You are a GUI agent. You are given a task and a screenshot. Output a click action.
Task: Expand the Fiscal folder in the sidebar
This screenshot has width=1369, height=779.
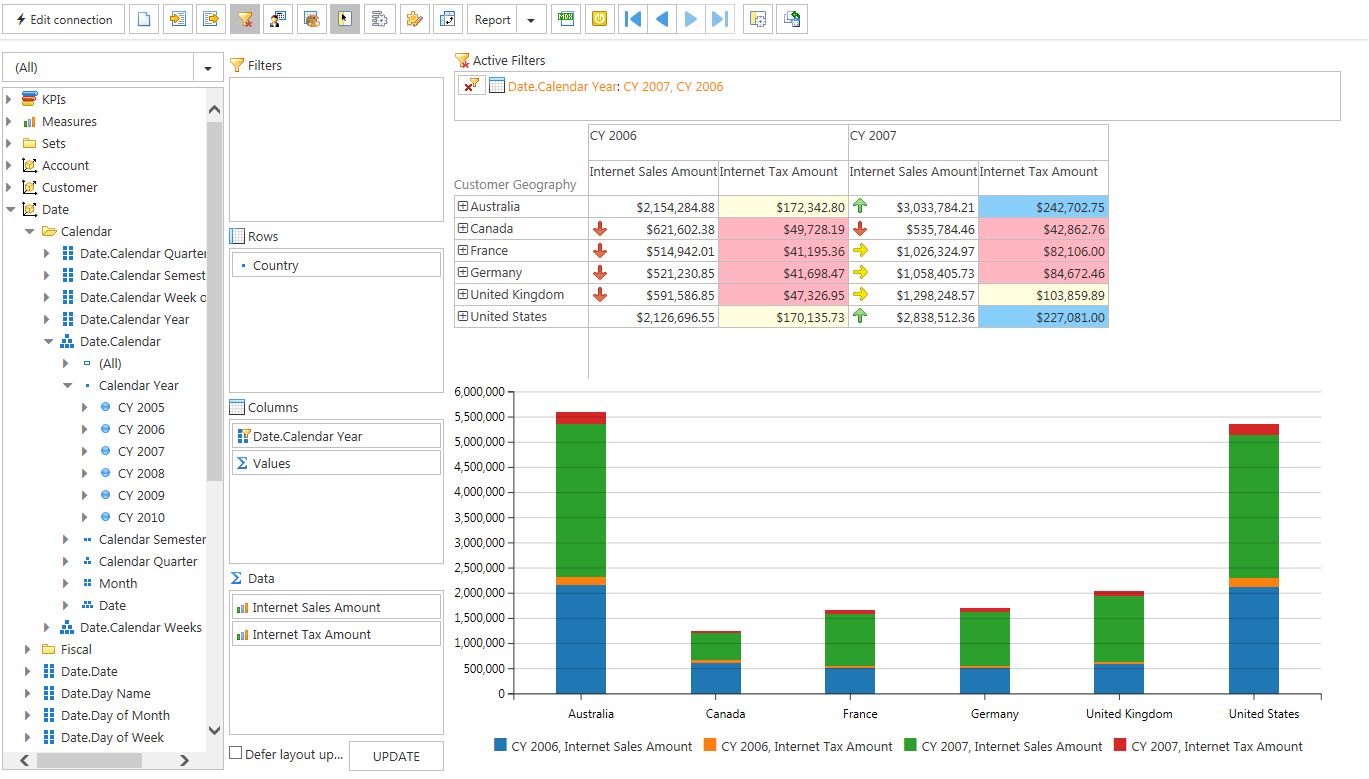[28, 649]
